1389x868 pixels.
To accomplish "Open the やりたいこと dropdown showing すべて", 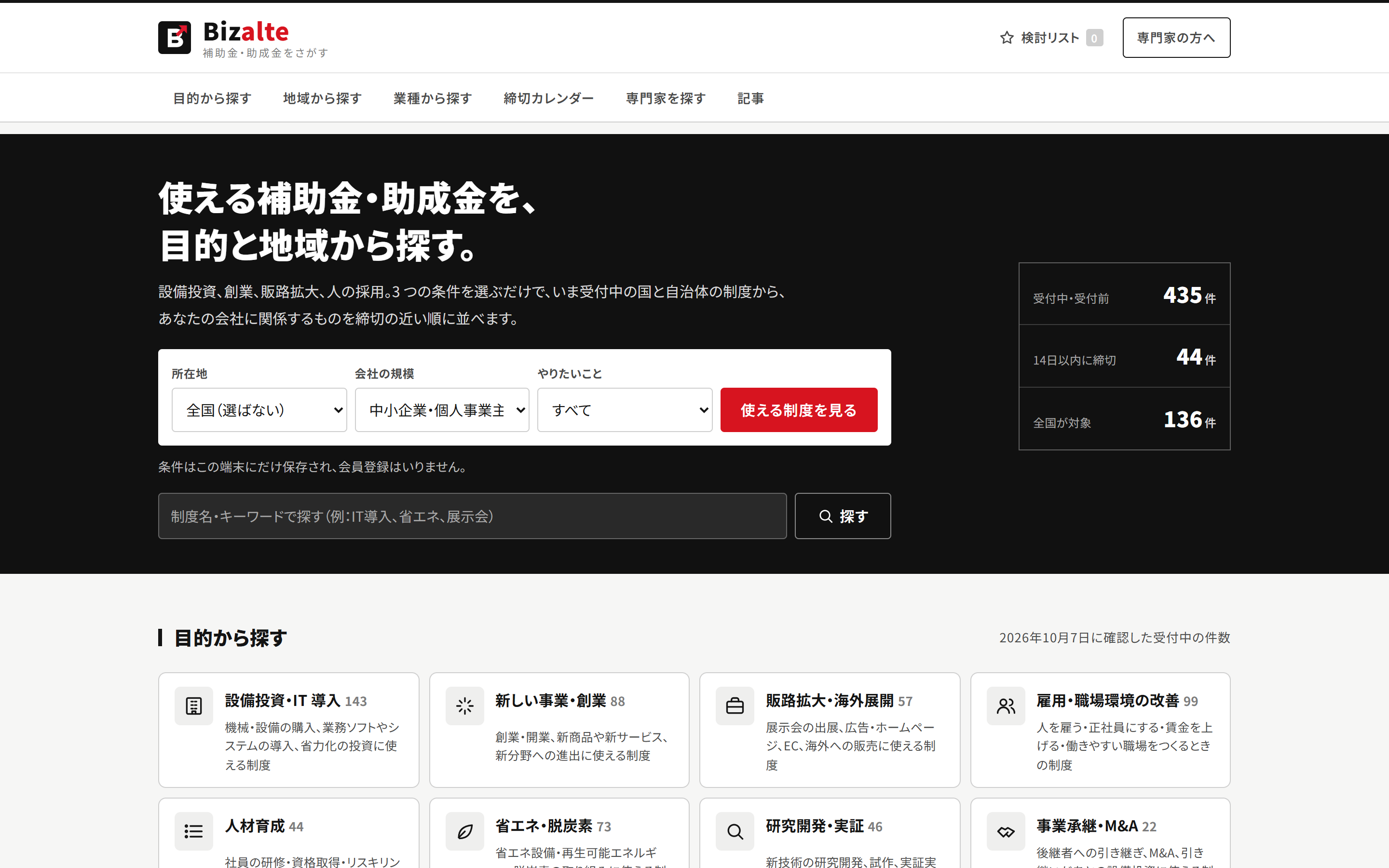I will point(625,410).
